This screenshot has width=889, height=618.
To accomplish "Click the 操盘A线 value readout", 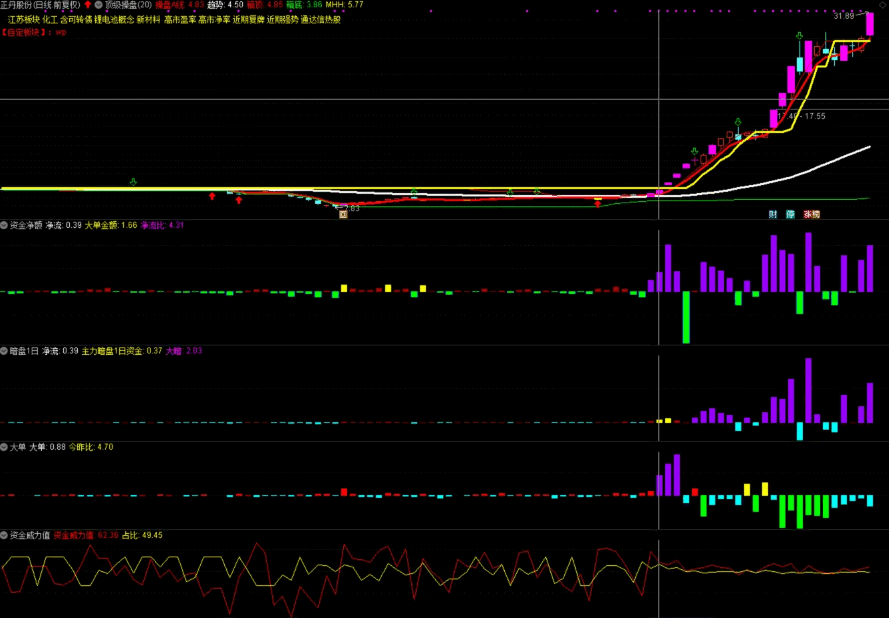I will [x=179, y=5].
